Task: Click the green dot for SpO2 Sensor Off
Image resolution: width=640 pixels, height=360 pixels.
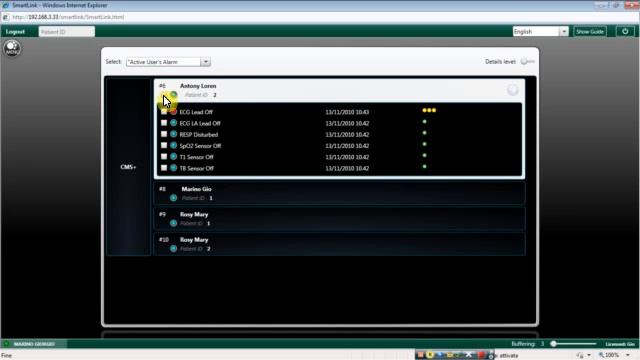Action: (x=424, y=144)
